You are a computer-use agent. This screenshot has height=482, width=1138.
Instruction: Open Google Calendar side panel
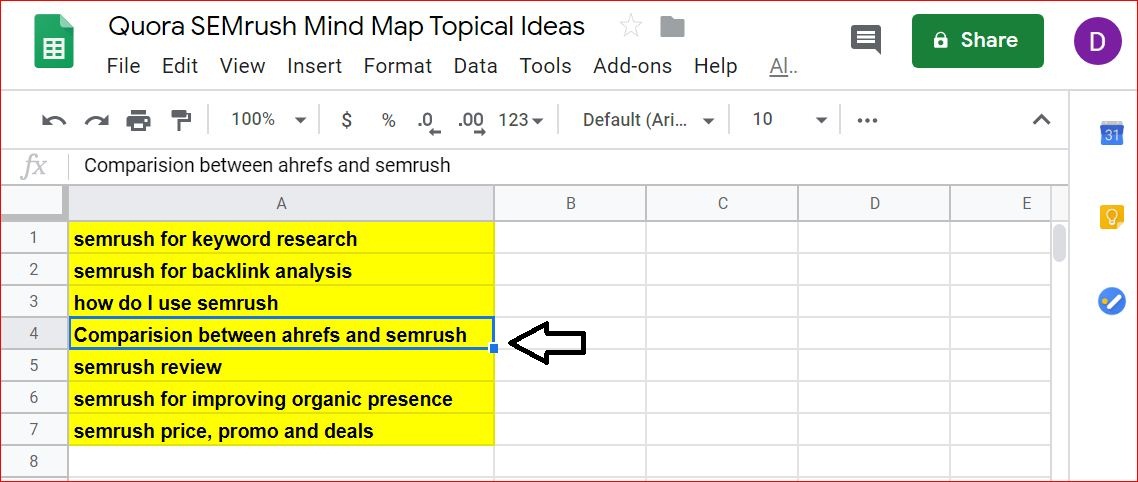coord(1111,133)
